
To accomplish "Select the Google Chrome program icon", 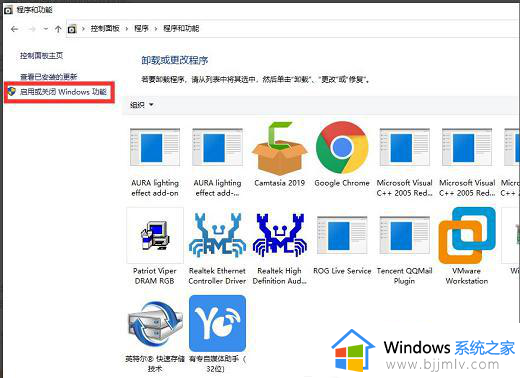I will click(x=342, y=147).
